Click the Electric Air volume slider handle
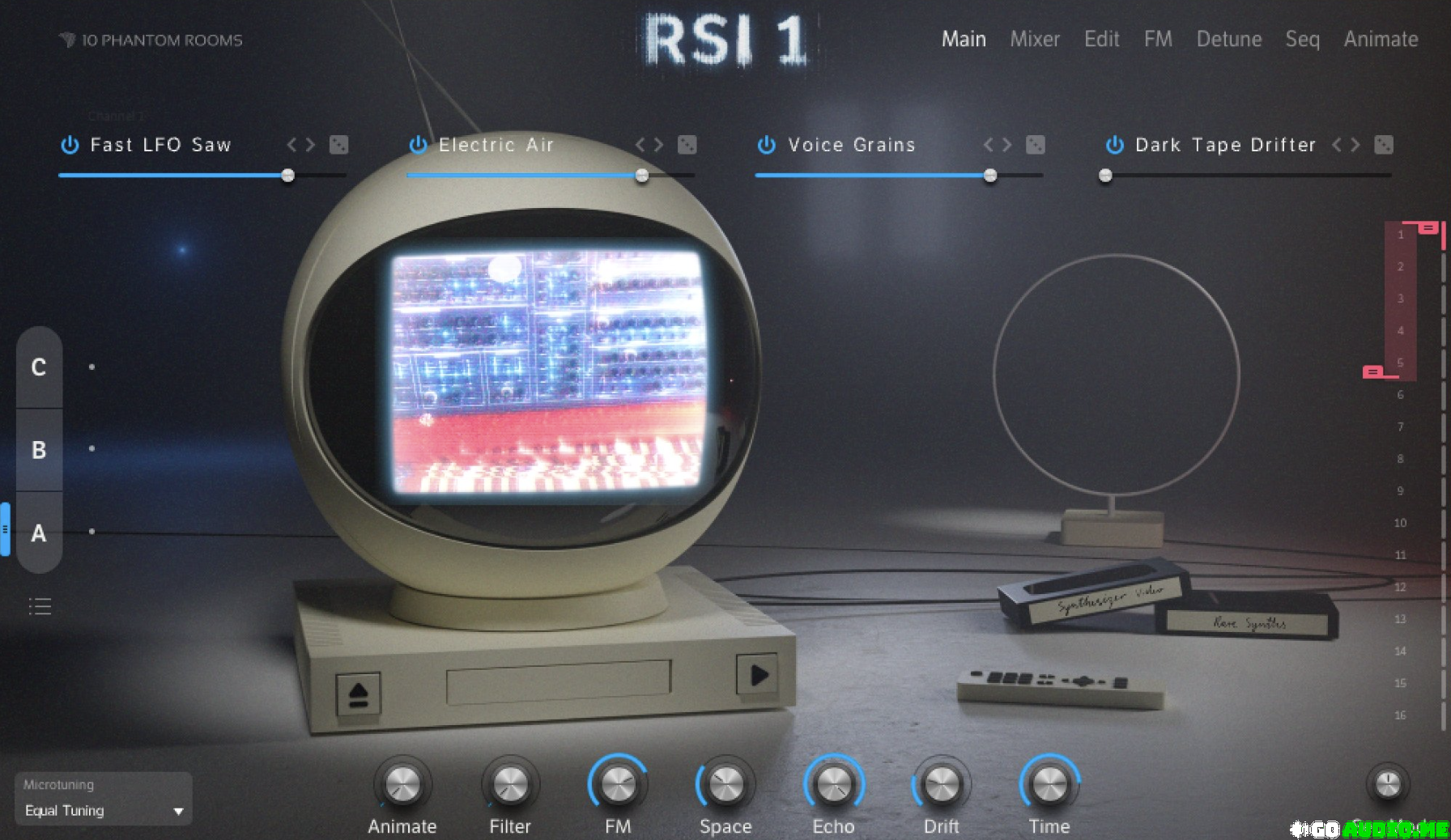The width and height of the screenshot is (1451, 840). click(x=642, y=176)
